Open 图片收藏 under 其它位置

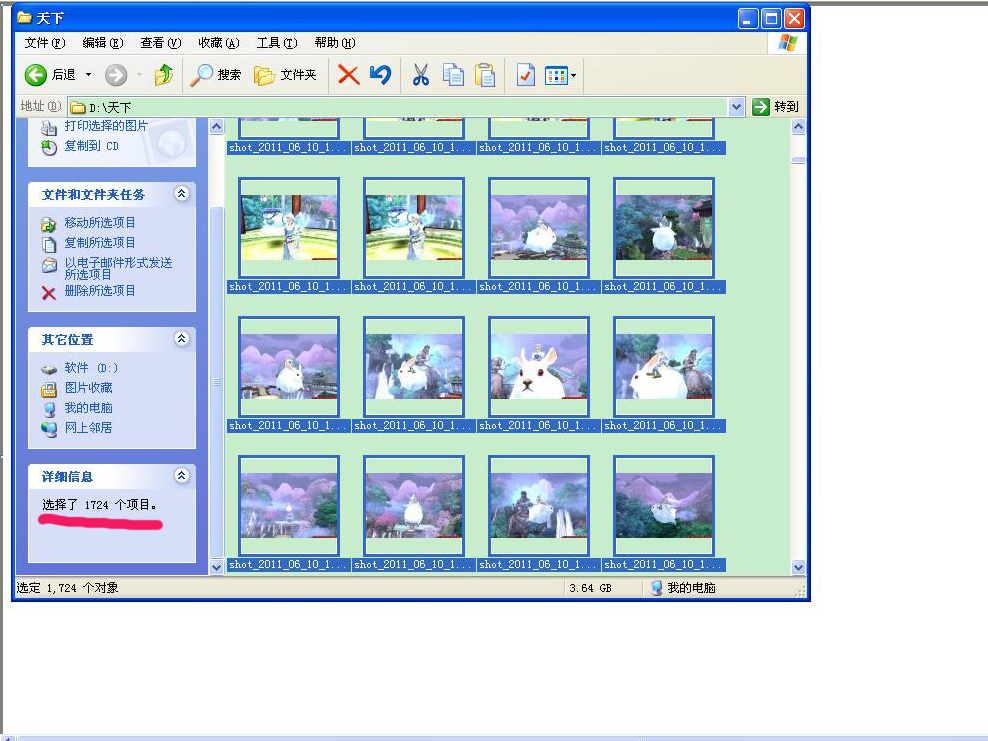88,388
